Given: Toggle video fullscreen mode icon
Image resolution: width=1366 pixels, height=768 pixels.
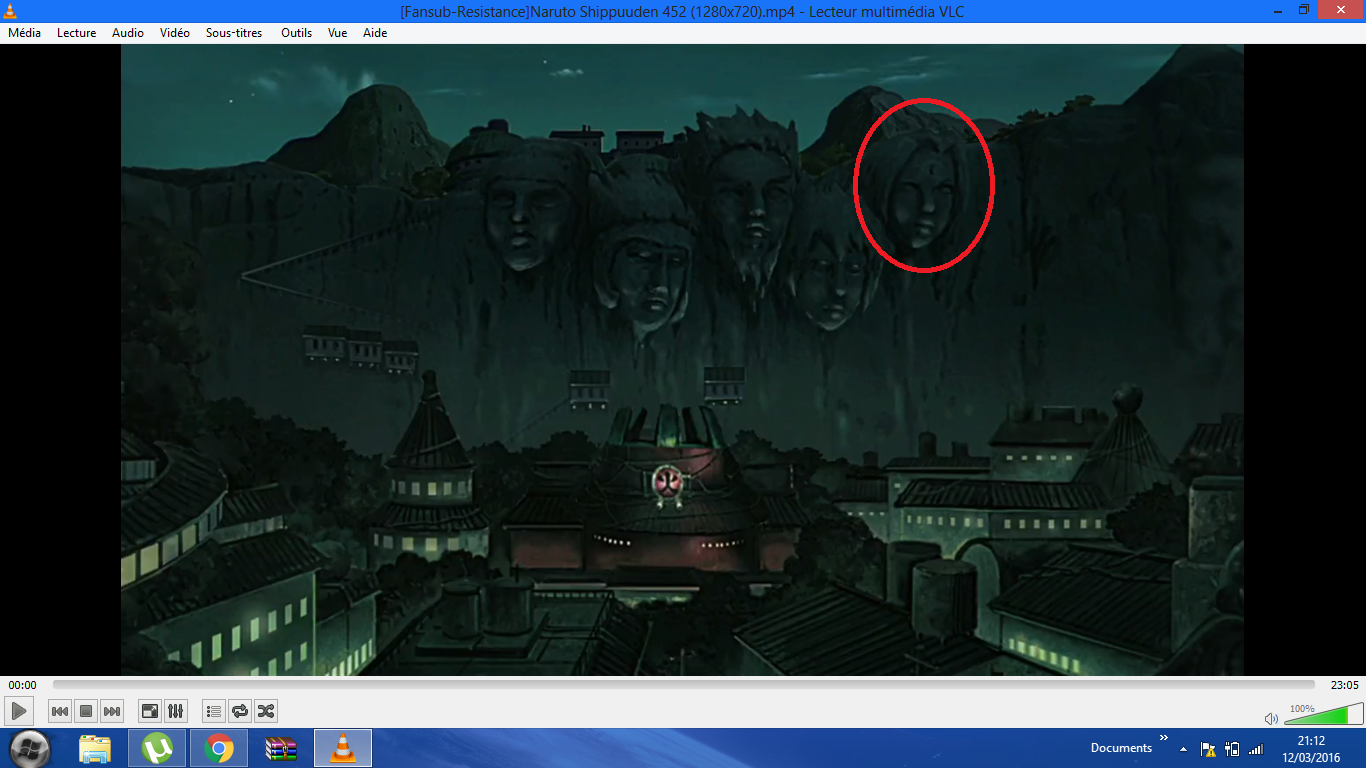Looking at the screenshot, I should click(150, 711).
